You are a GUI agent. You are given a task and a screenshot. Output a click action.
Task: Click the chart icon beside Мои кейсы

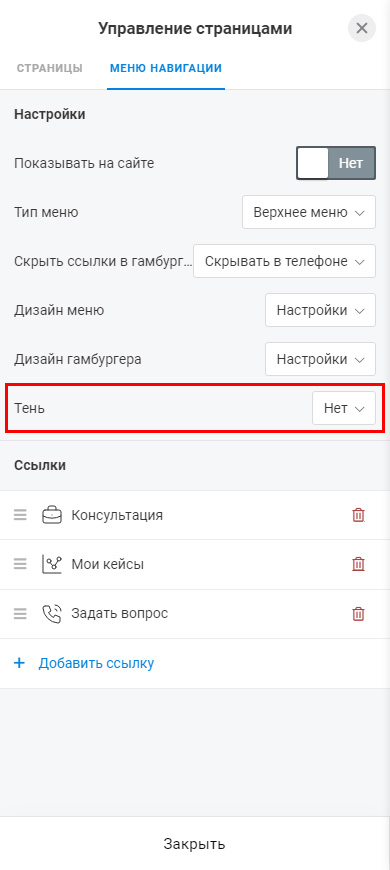[52, 564]
